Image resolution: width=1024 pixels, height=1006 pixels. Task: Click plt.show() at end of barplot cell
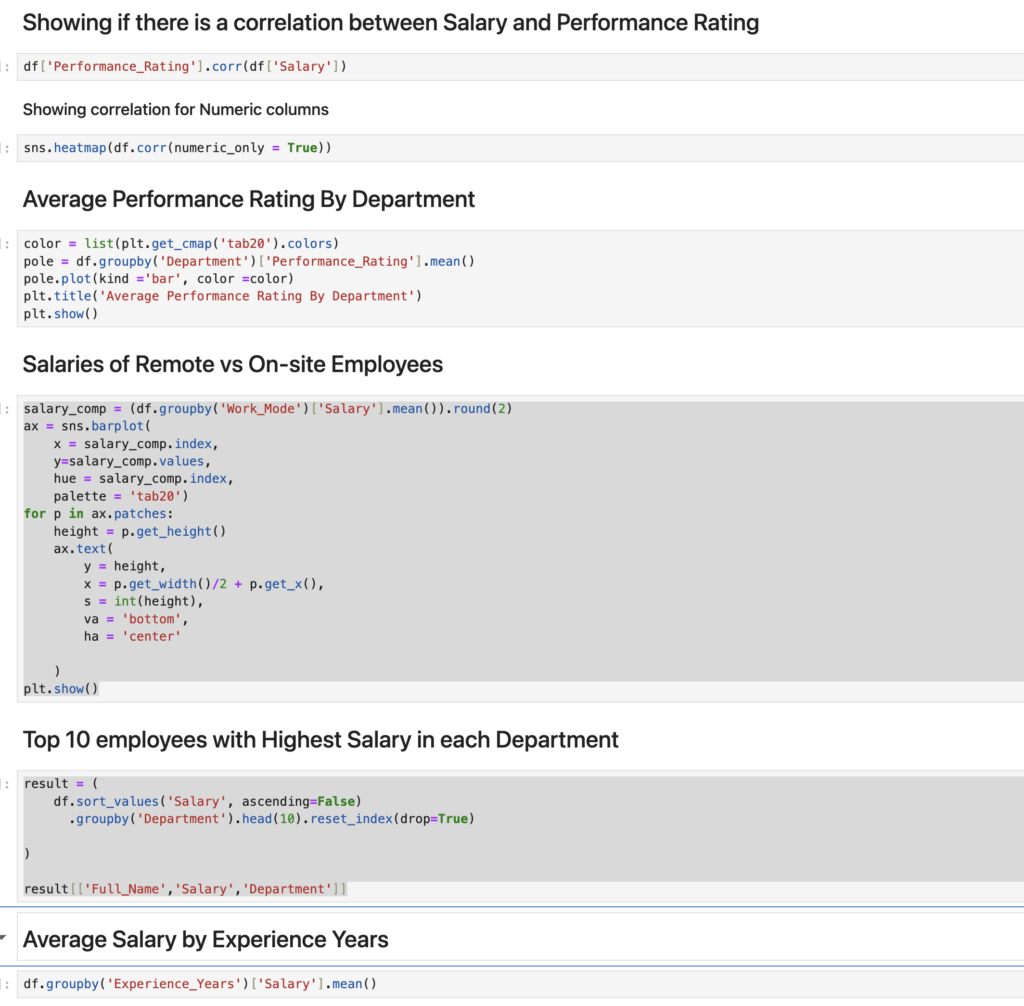tap(61, 688)
